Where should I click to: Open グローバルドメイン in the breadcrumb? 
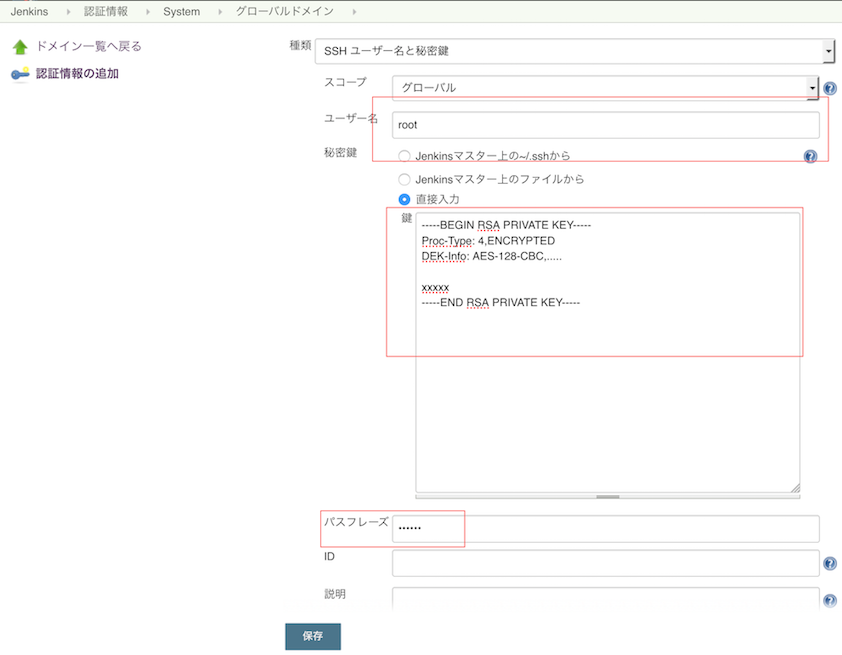click(284, 12)
